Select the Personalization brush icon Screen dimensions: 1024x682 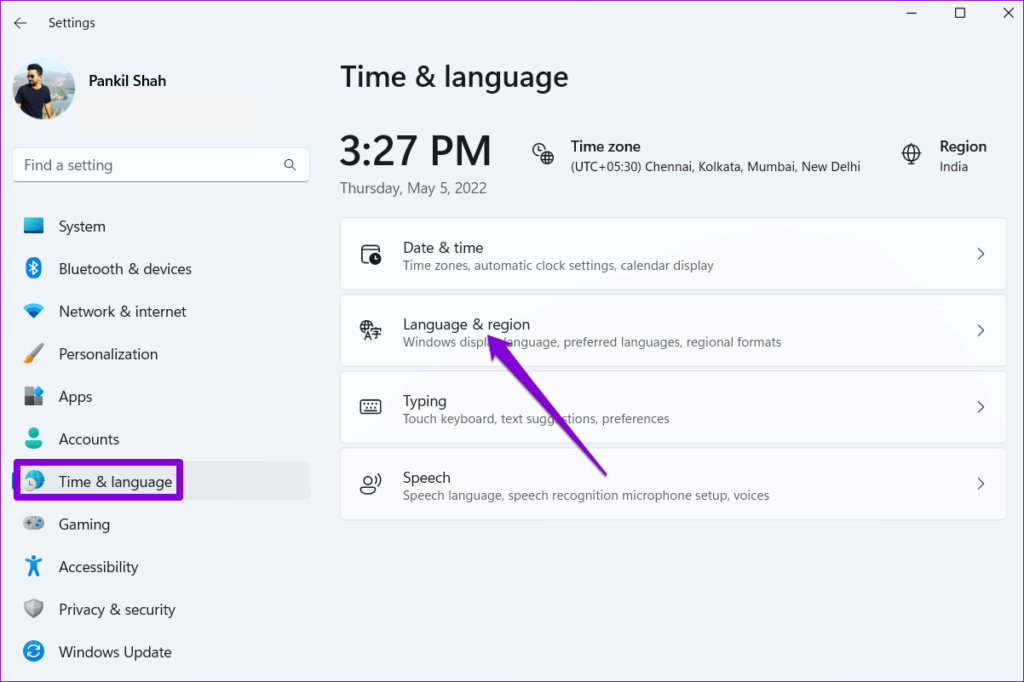[x=34, y=353]
